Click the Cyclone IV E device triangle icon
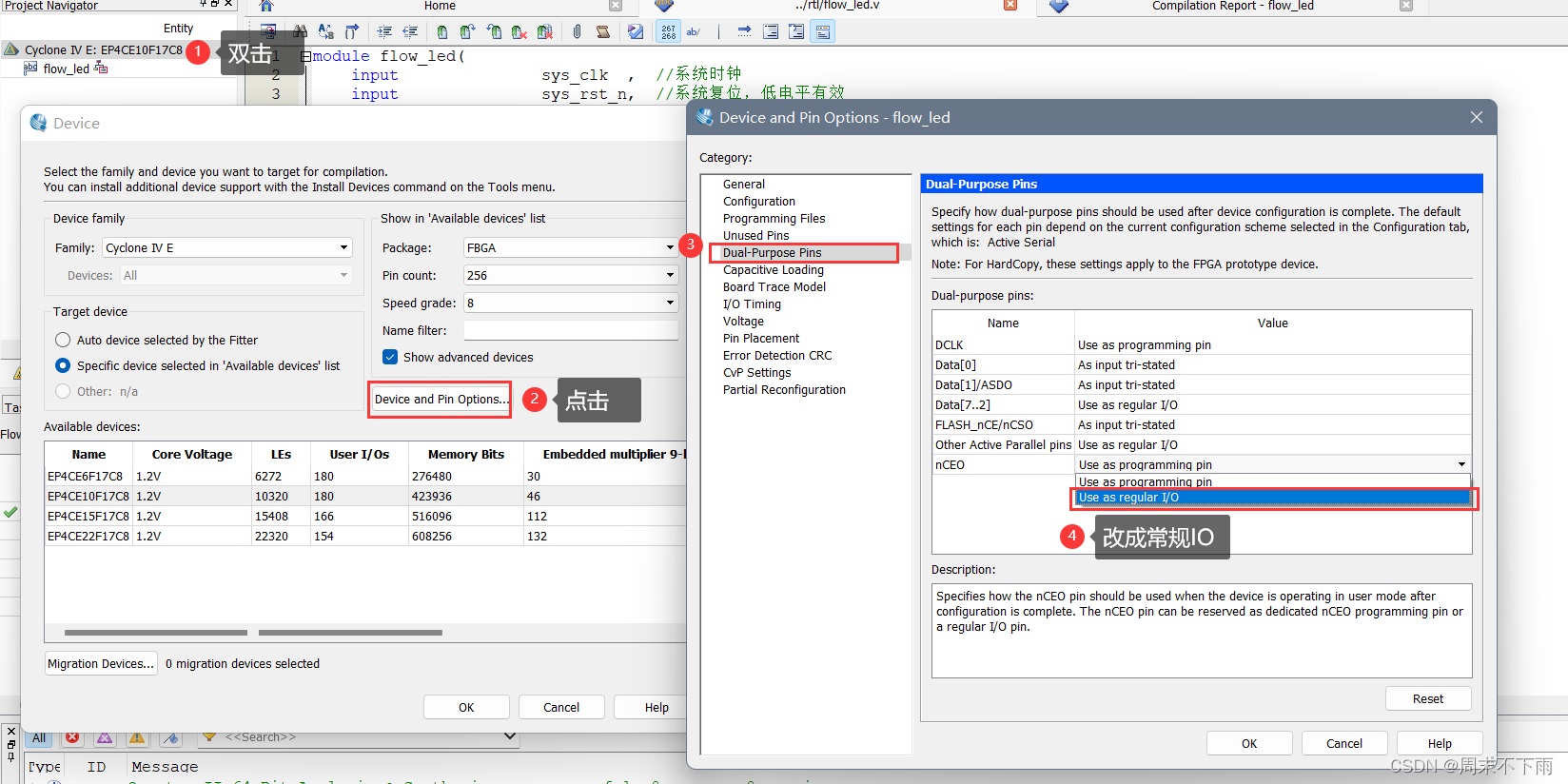The width and height of the screenshot is (1568, 784). coord(11,49)
